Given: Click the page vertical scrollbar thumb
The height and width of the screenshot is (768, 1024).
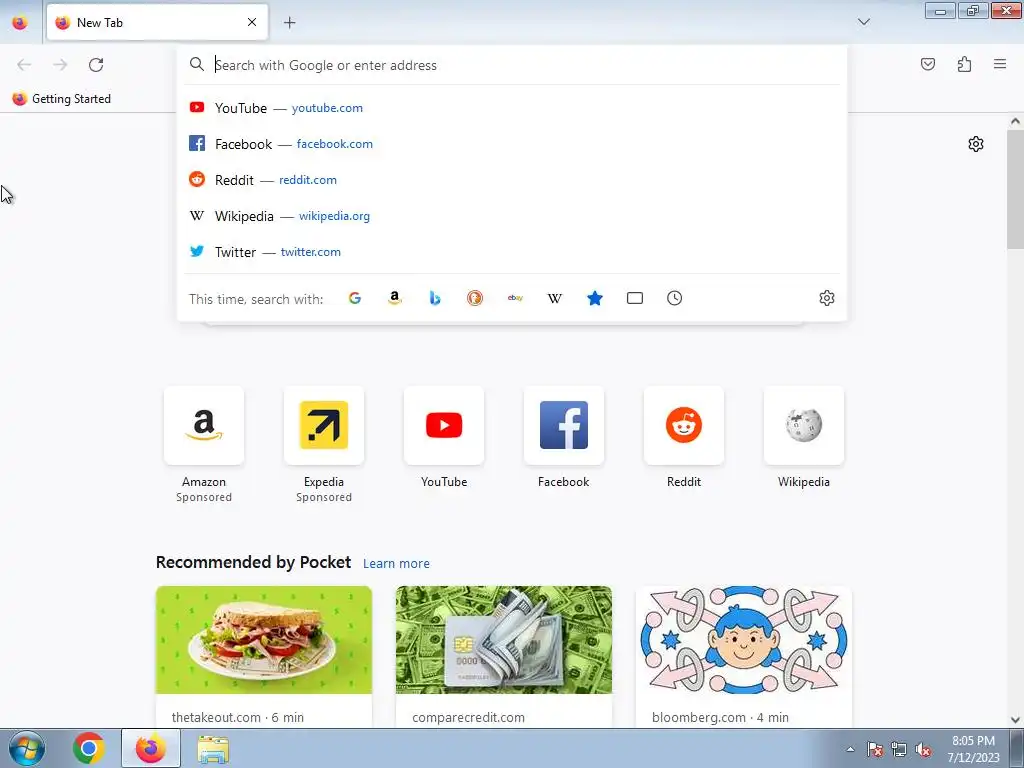Looking at the screenshot, I should click(1015, 189).
